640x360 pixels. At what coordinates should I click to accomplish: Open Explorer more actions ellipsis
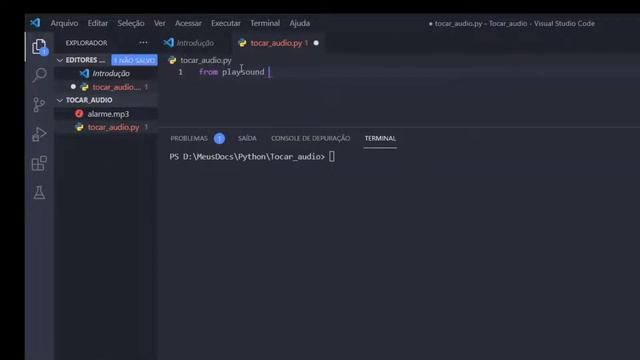click(x=143, y=42)
